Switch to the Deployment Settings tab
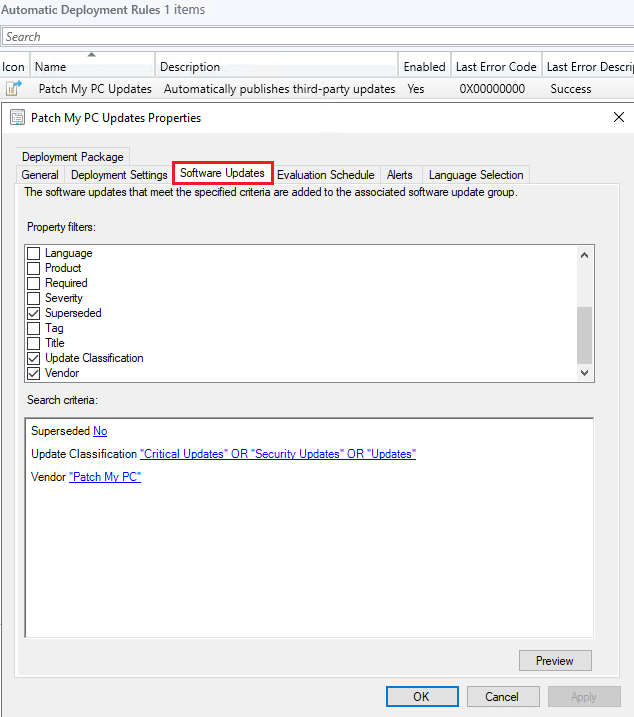634x717 pixels. pos(119,175)
